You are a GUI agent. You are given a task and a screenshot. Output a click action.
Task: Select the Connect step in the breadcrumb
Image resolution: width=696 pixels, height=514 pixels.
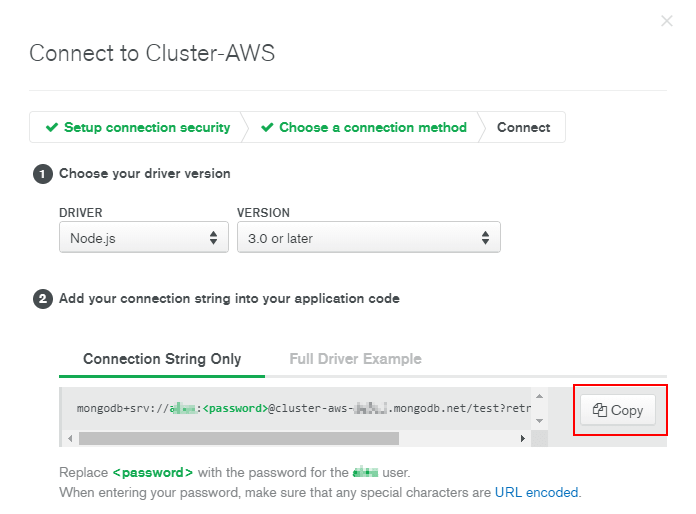coord(523,127)
